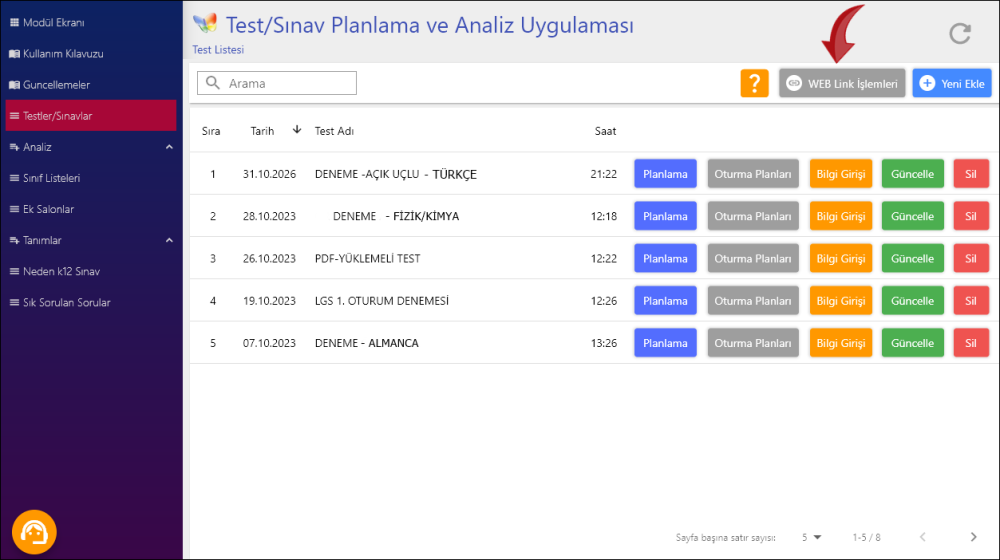Click Bilgi Girişi for PDF-YÜKLEMELİ TEST
This screenshot has width=1000, height=560.
point(841,259)
